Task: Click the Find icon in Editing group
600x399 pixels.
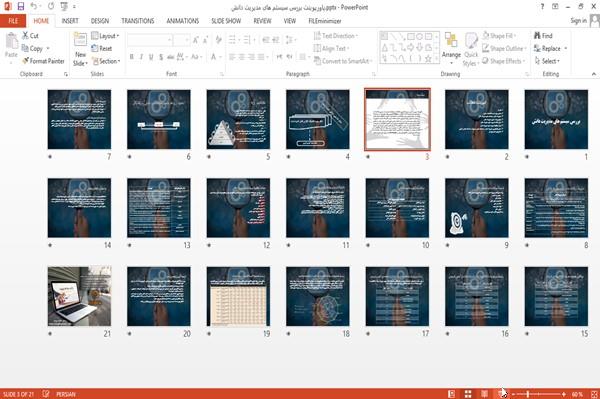Action: click(537, 35)
